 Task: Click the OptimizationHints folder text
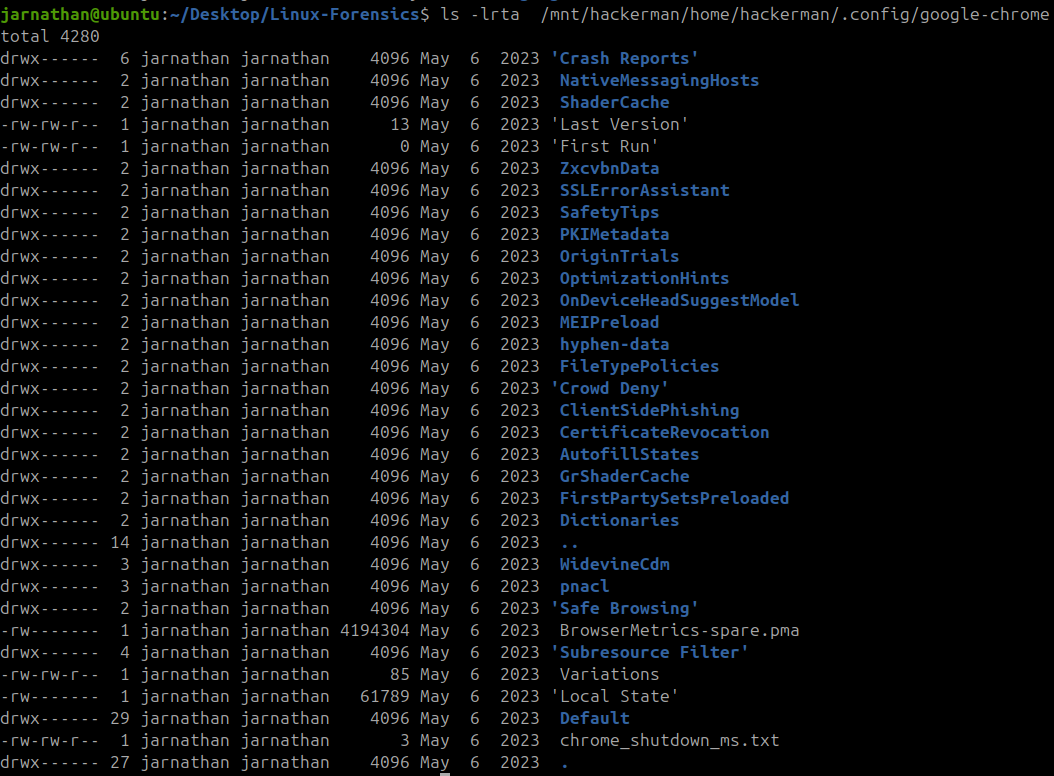pos(644,278)
